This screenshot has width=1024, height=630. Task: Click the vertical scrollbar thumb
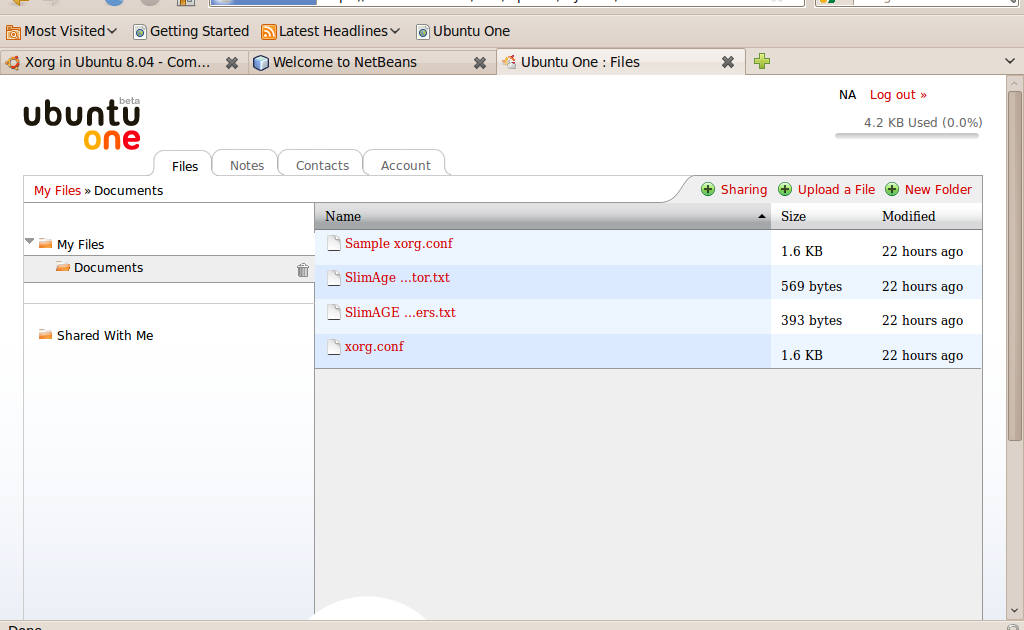pyautogui.click(x=1014, y=266)
